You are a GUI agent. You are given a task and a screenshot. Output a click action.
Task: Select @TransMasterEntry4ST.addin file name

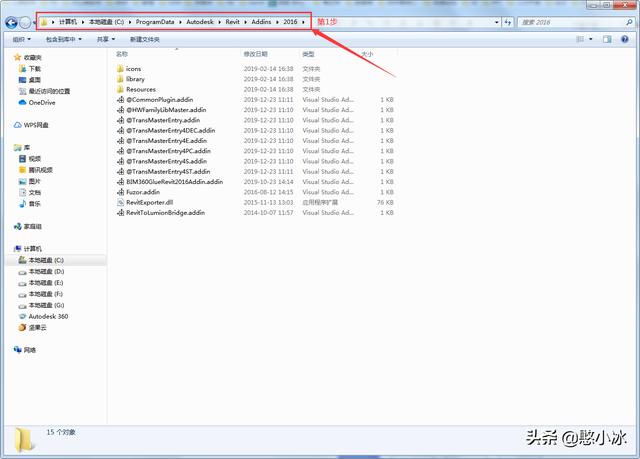click(168, 171)
